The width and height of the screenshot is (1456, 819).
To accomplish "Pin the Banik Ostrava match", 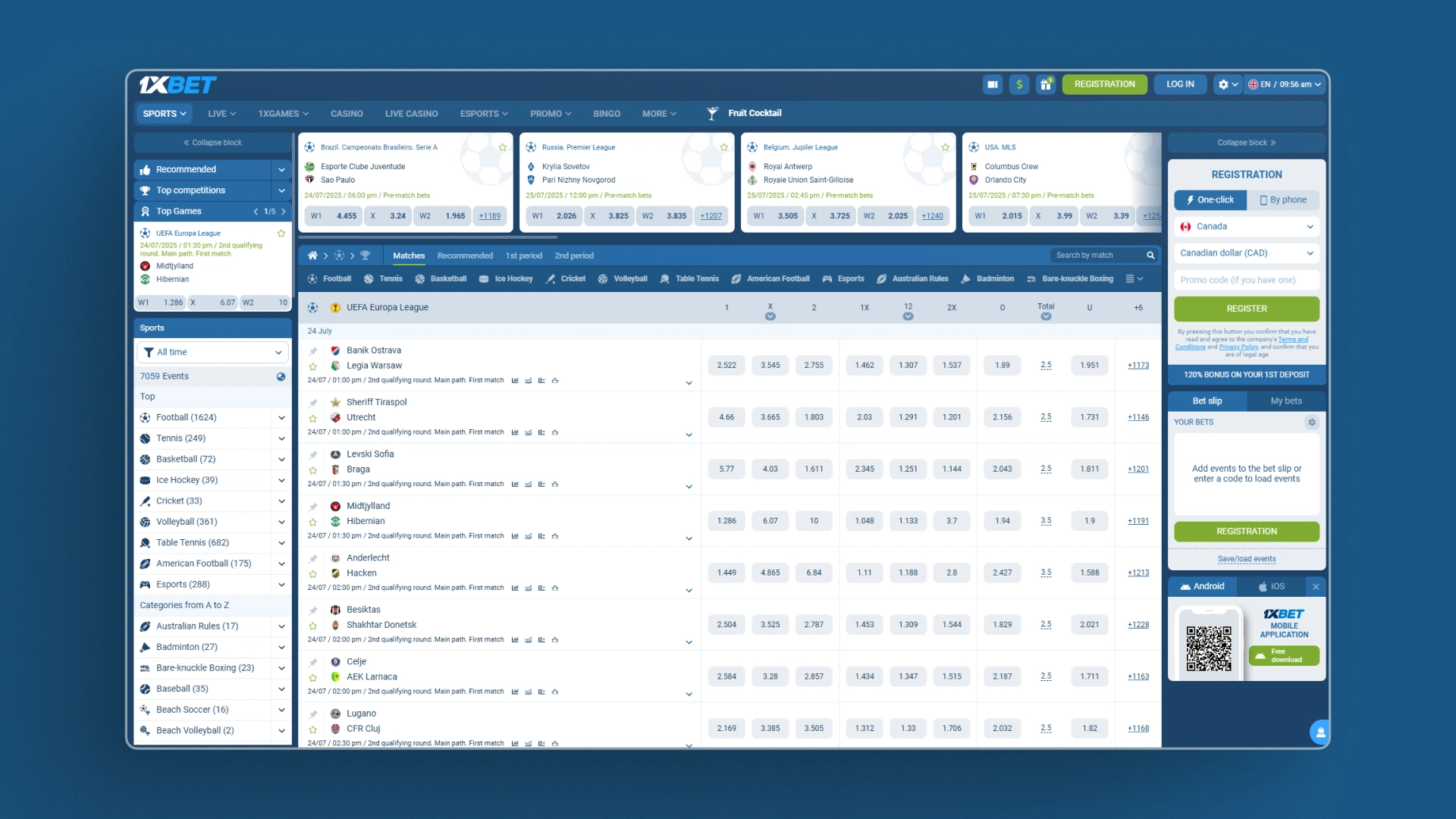I will tap(312, 351).
